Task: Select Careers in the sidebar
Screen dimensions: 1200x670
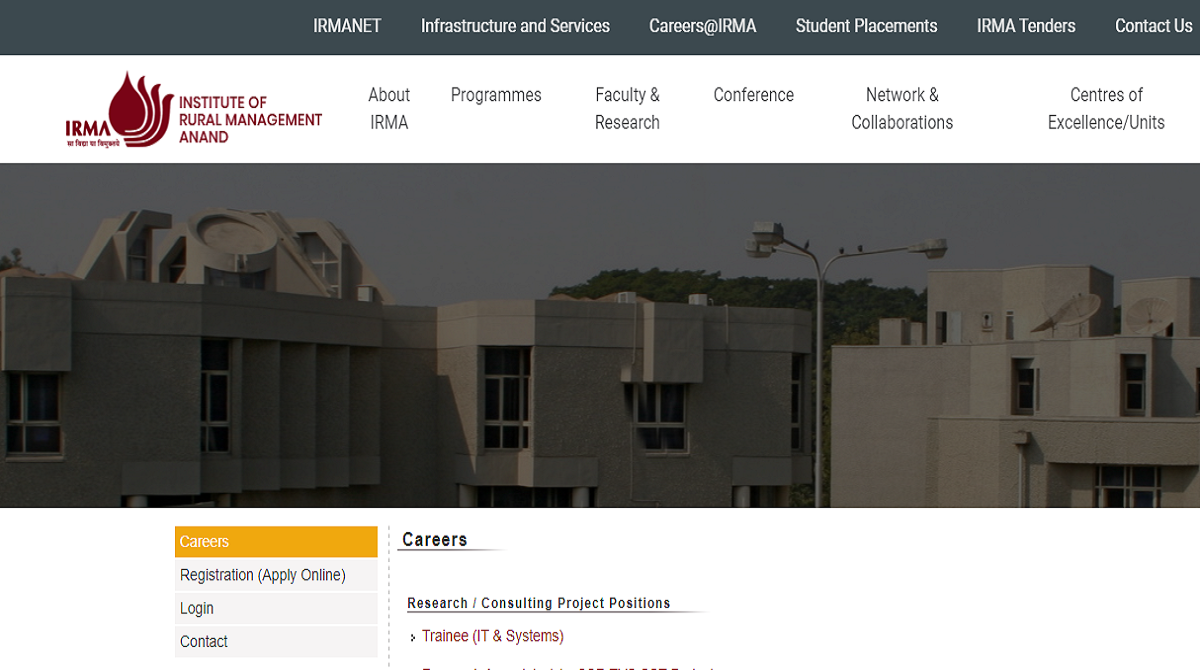Action: [275, 542]
